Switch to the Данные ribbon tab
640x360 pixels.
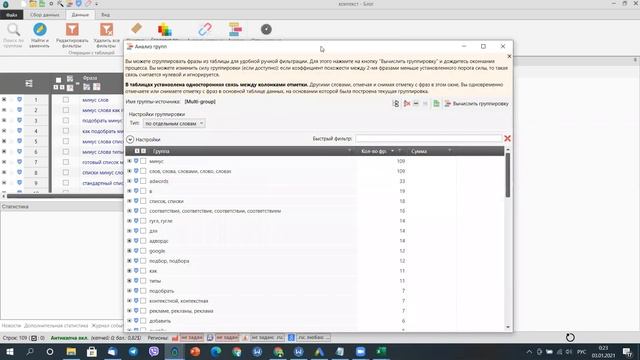[x=80, y=15]
